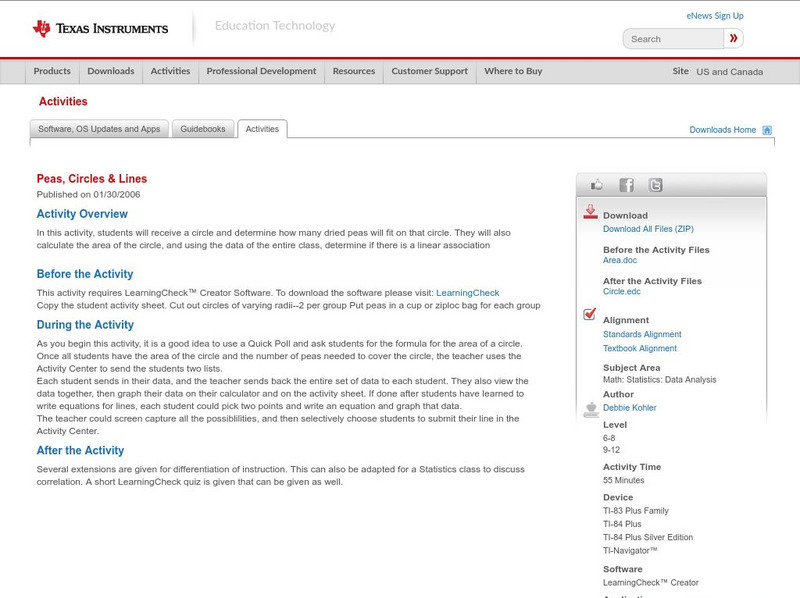Click the TI-Navigator device entry
This screenshot has height=598, width=800.
630,551
